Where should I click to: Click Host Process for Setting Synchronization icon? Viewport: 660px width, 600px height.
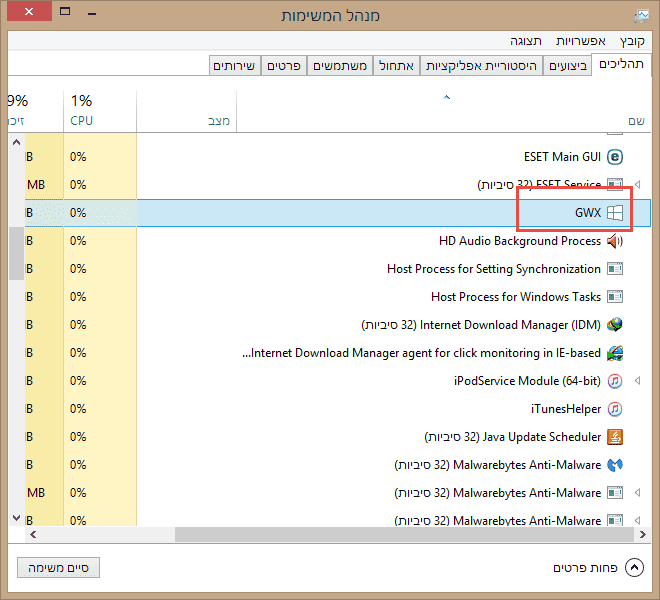coord(615,269)
